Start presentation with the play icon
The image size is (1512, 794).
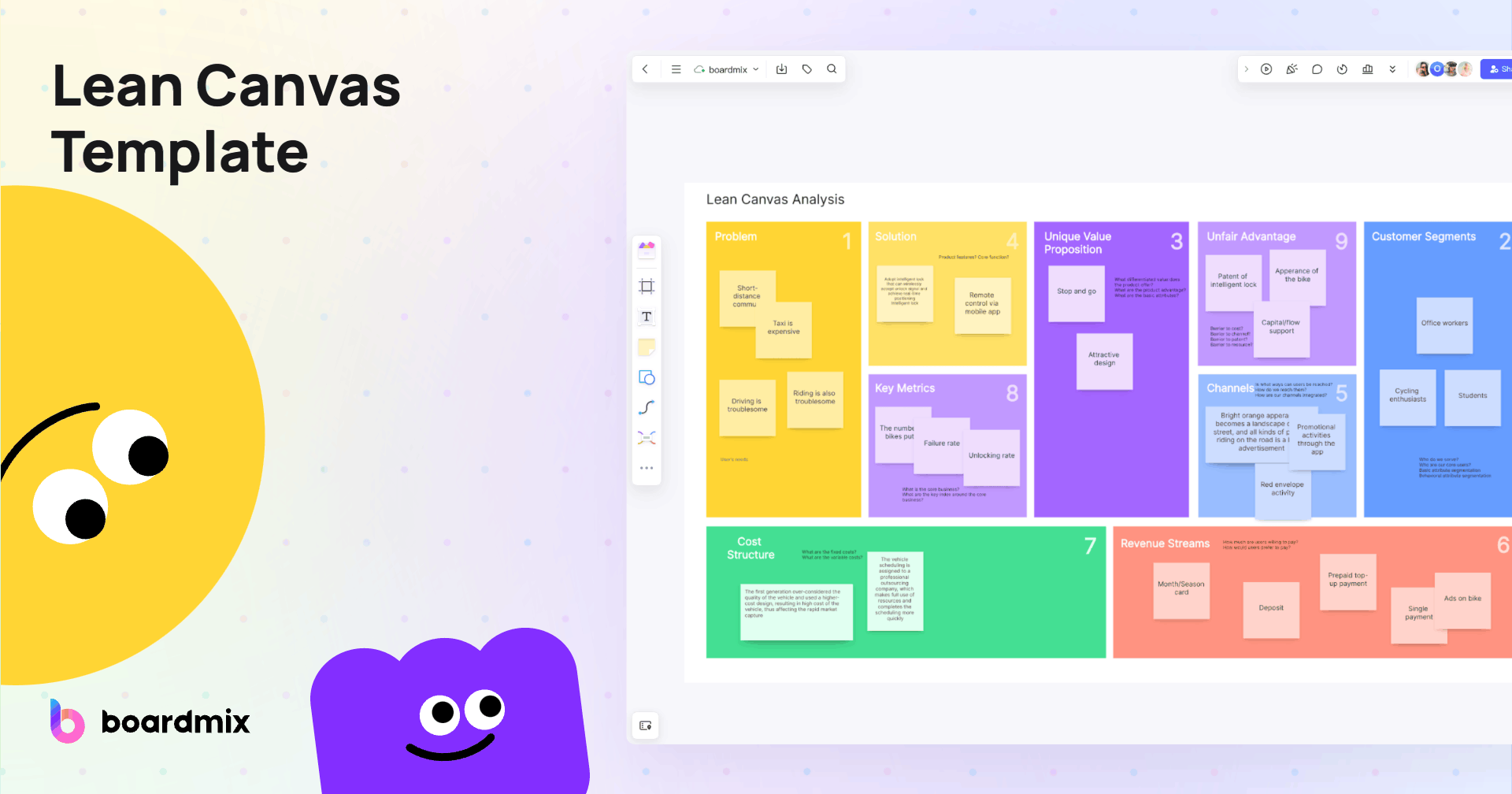coord(1266,69)
